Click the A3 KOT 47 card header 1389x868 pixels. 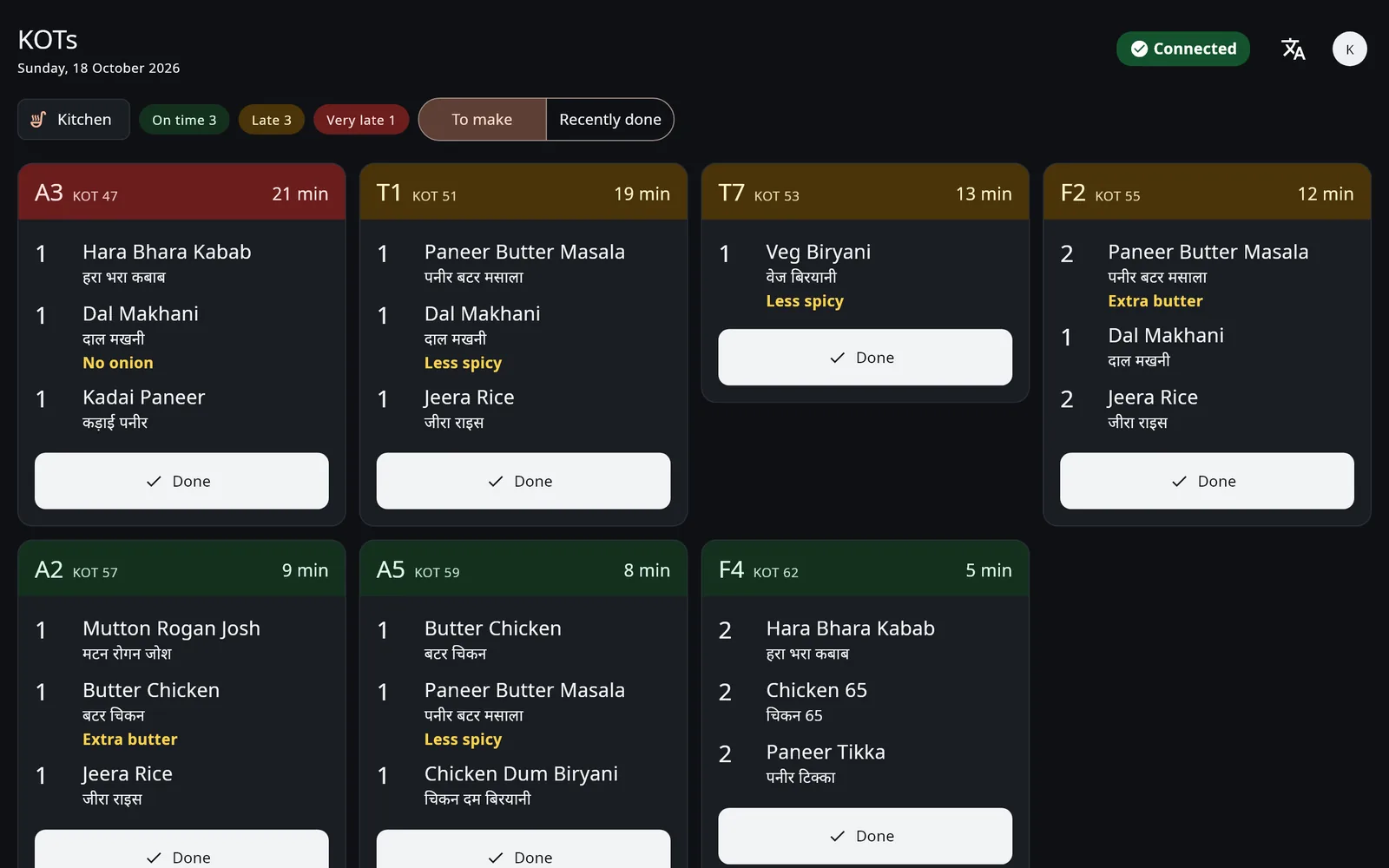pyautogui.click(x=181, y=192)
